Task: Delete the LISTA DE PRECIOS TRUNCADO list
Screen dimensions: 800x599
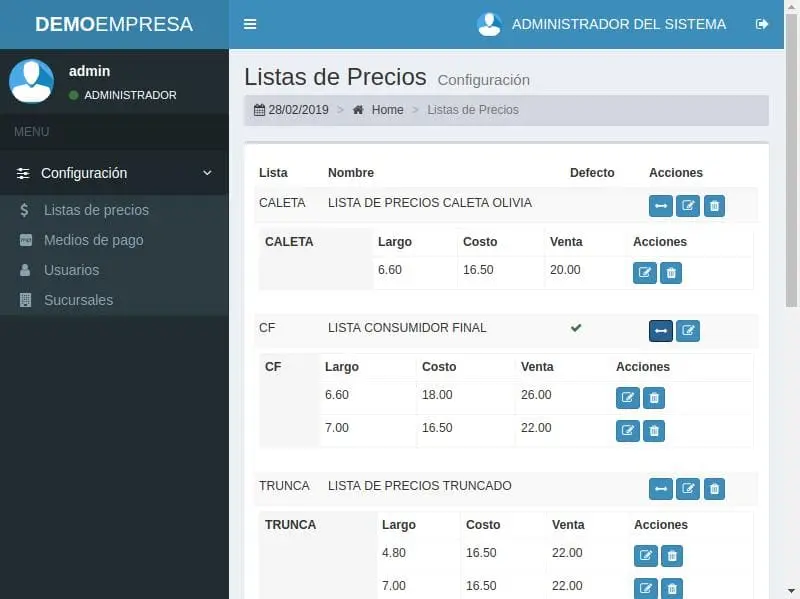Action: point(714,489)
